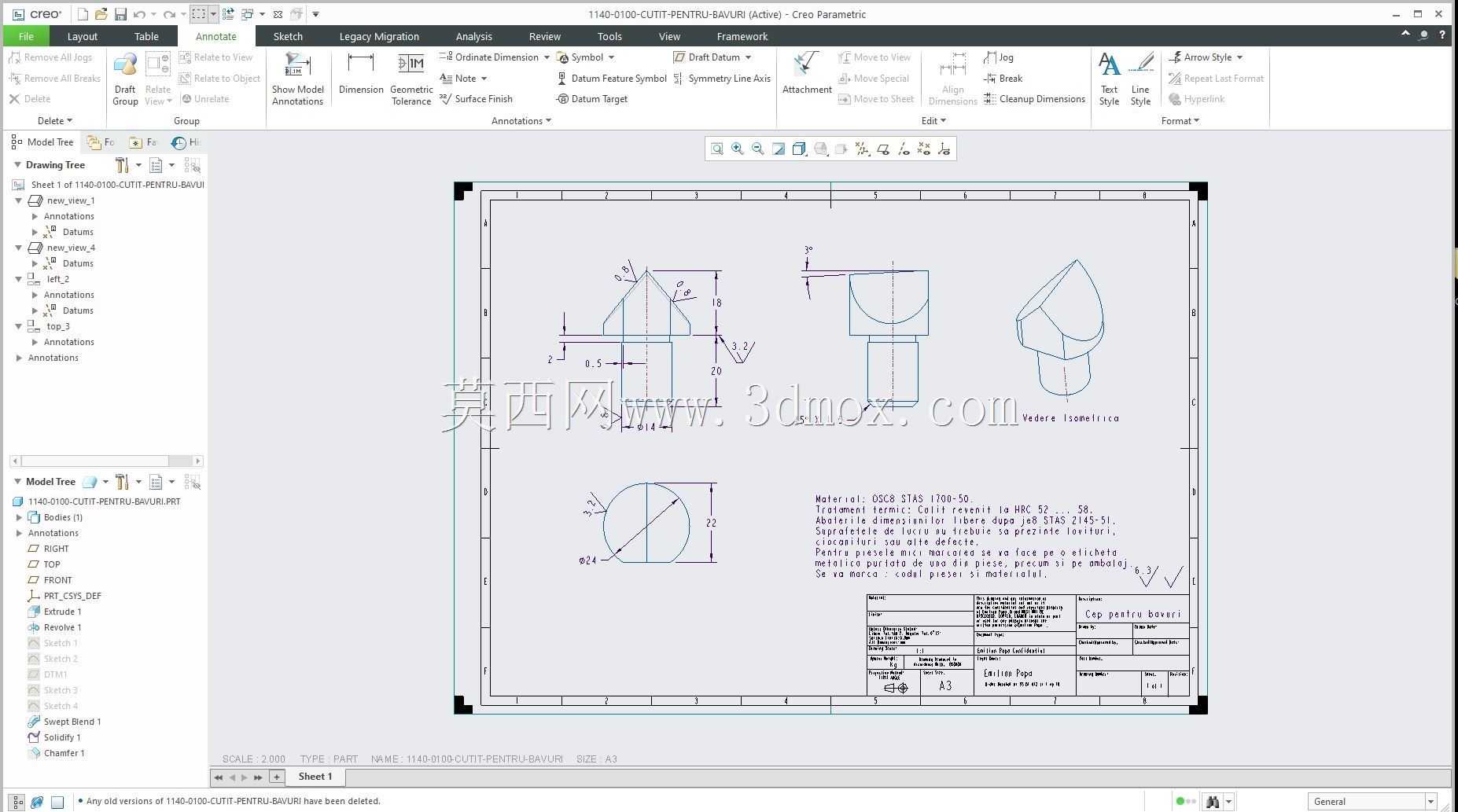Switch to the Review tab

545,36
